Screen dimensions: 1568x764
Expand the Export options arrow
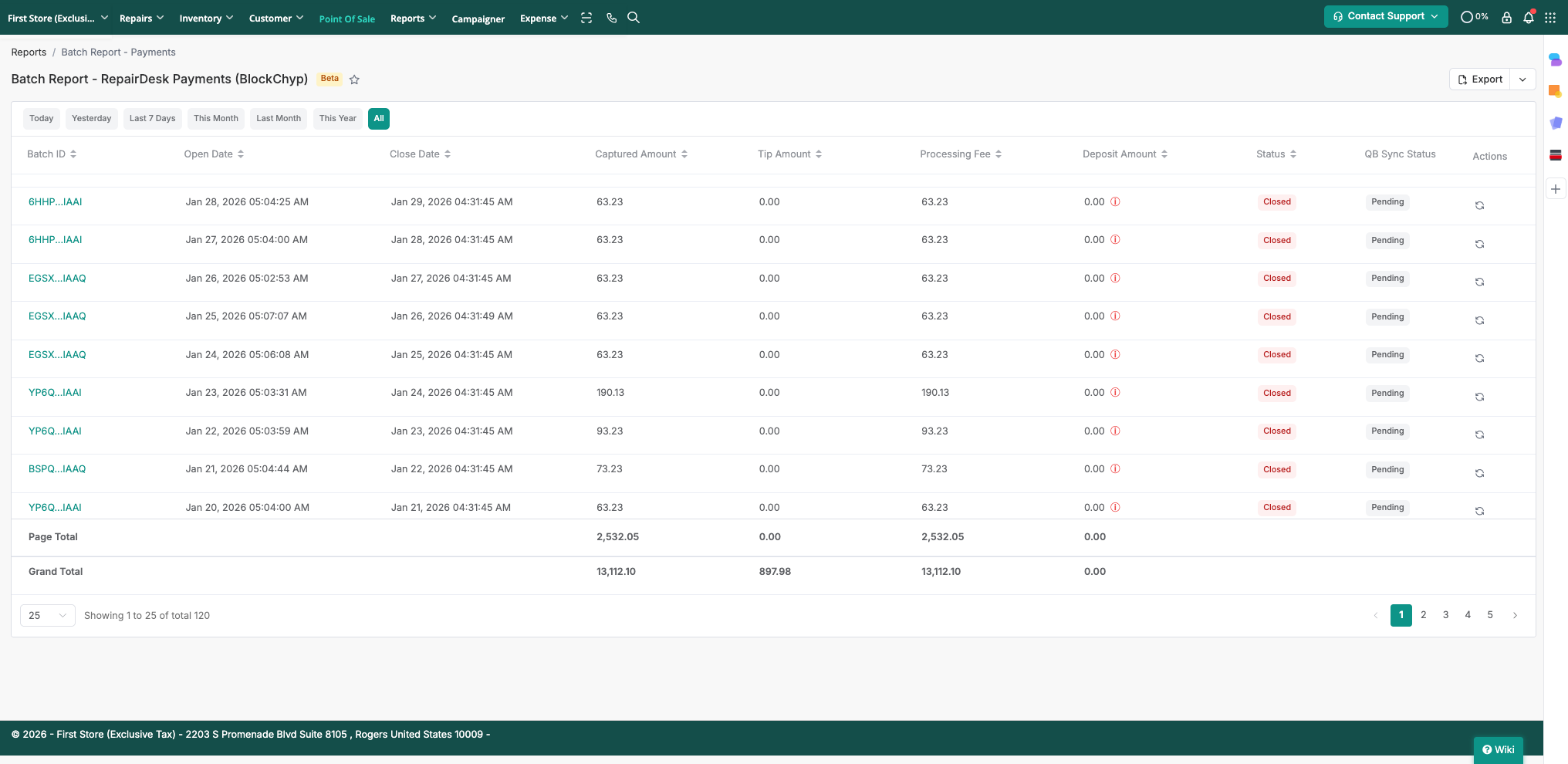click(1522, 79)
